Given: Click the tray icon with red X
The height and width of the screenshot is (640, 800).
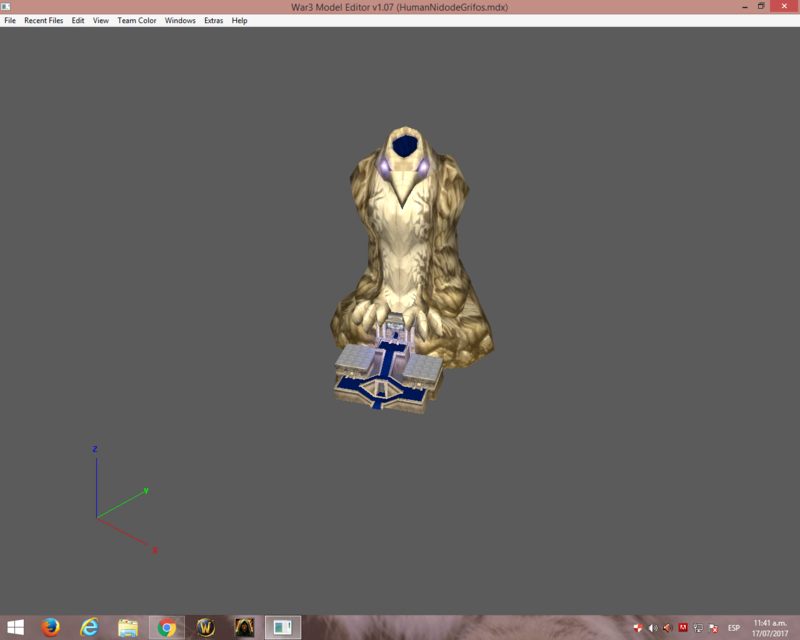Looking at the screenshot, I should [713, 628].
